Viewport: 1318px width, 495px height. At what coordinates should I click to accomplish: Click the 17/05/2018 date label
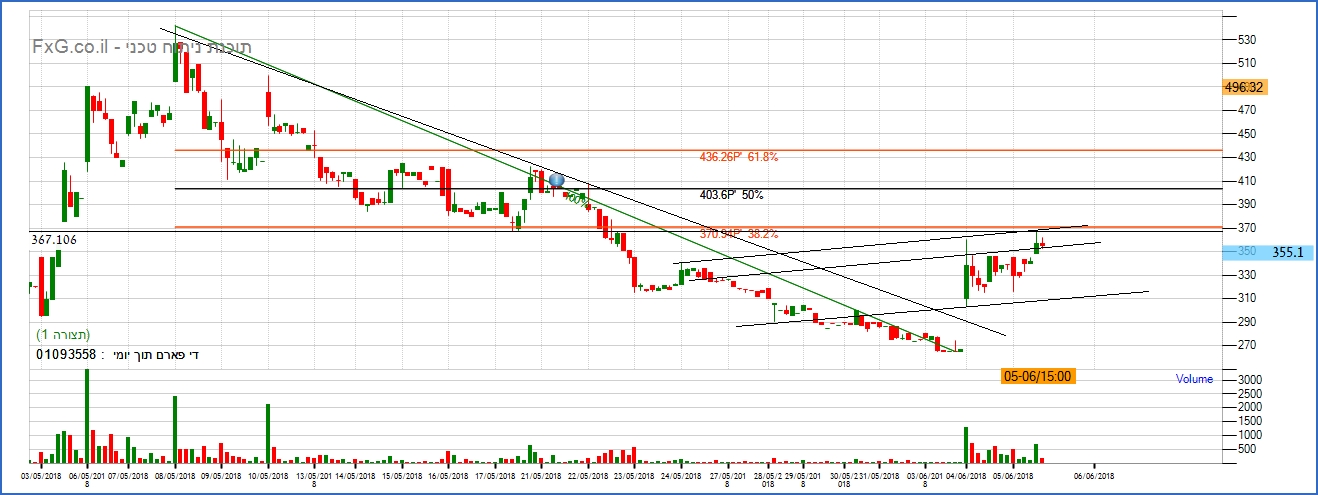494,476
